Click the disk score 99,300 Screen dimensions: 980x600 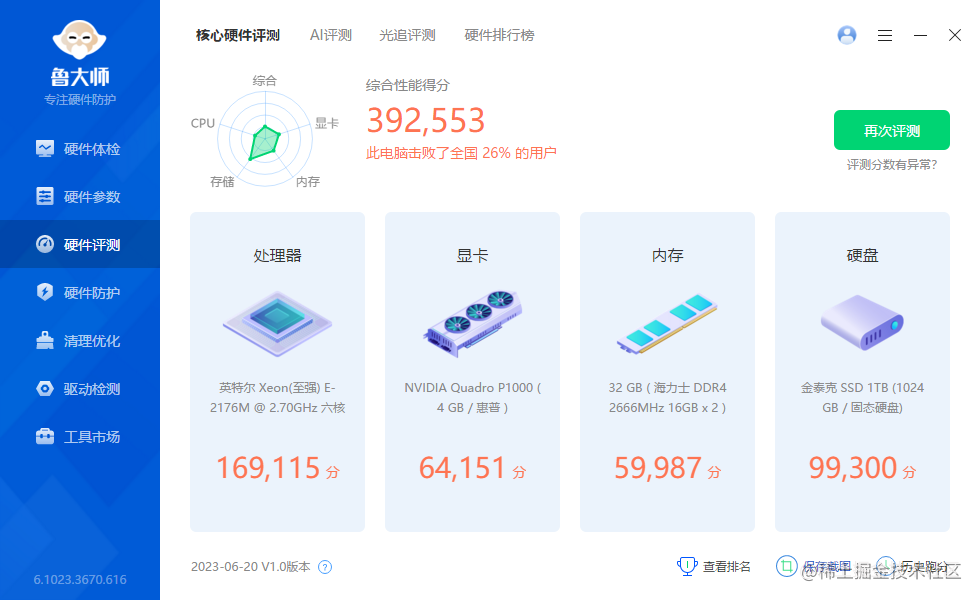853,468
